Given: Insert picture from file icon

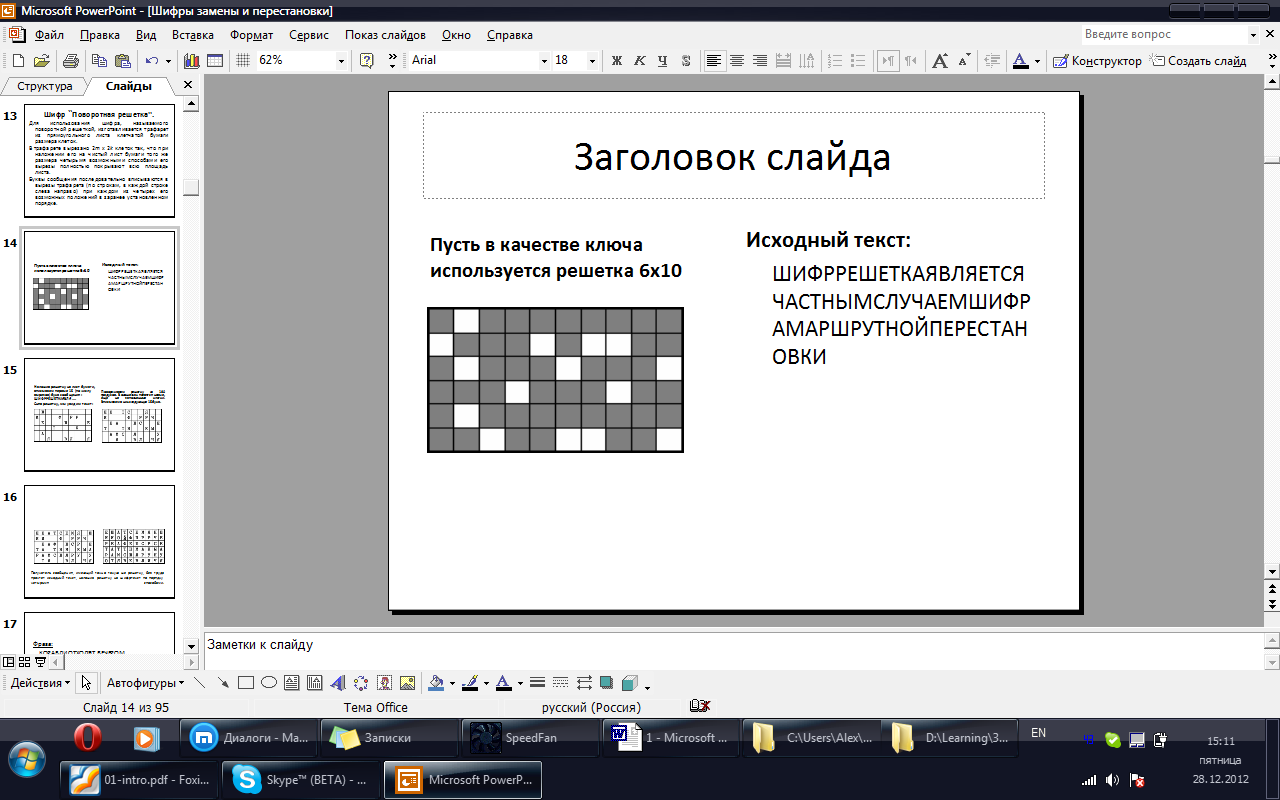Looking at the screenshot, I should point(407,683).
